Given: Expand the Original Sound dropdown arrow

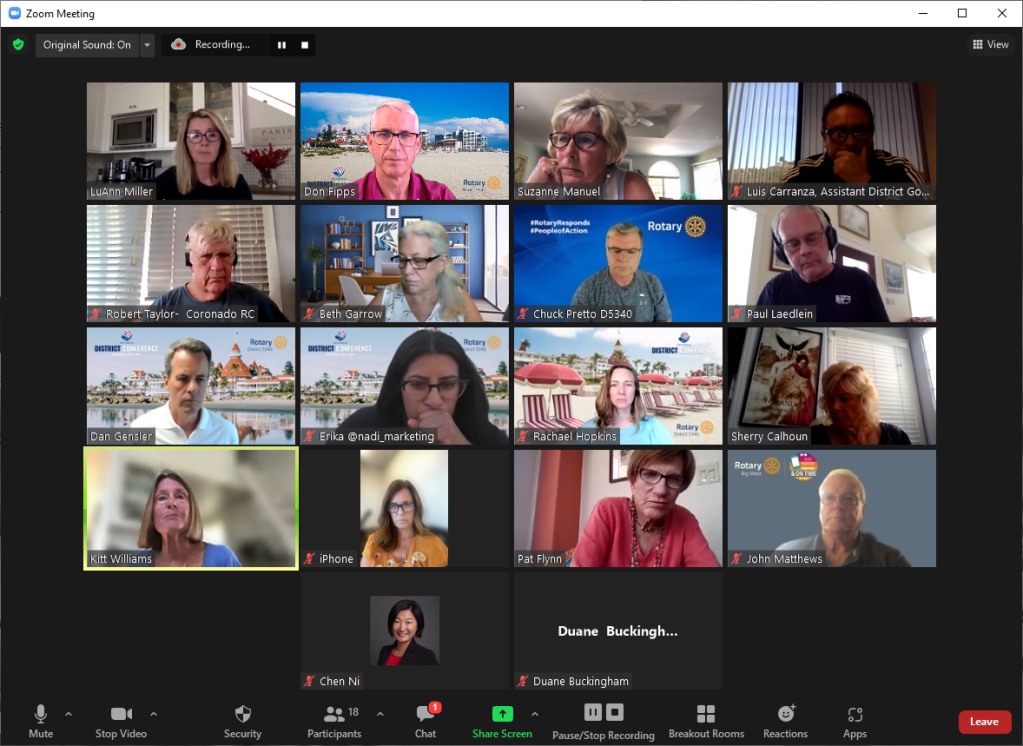Looking at the screenshot, I should (148, 45).
